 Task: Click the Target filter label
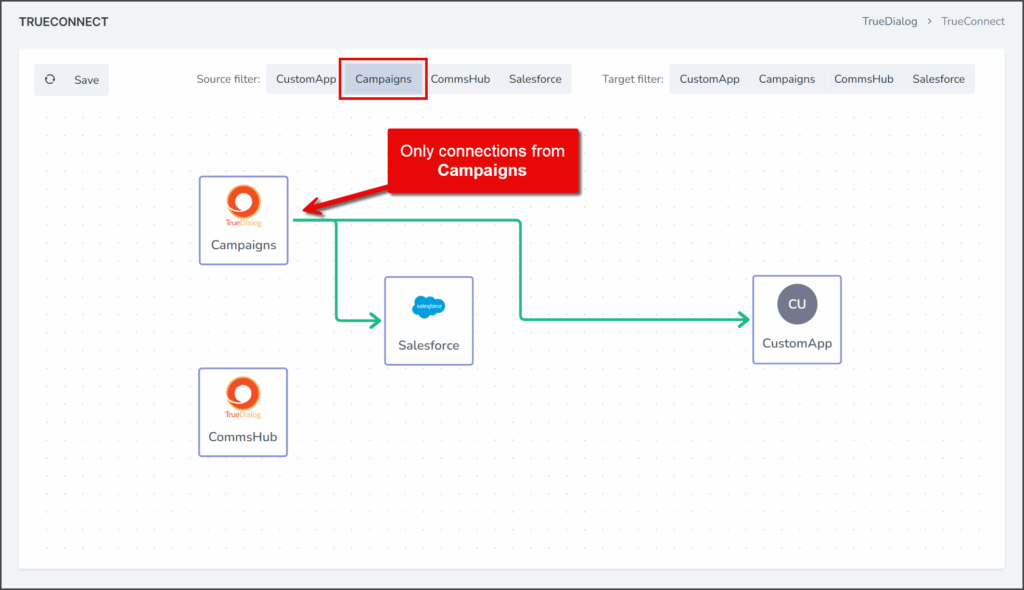point(632,79)
